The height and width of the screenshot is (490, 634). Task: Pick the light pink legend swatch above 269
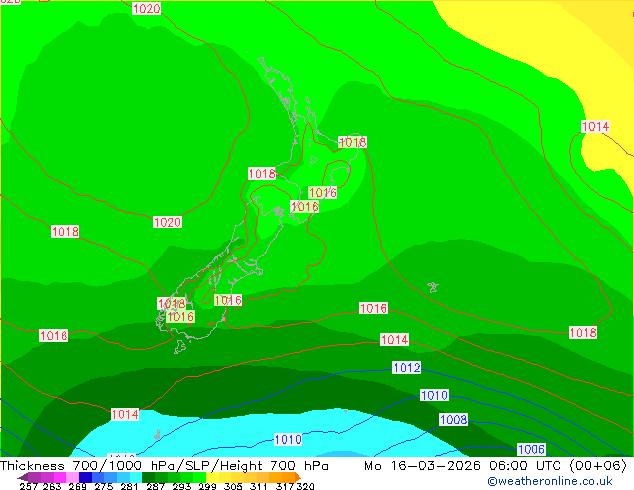coord(72,477)
